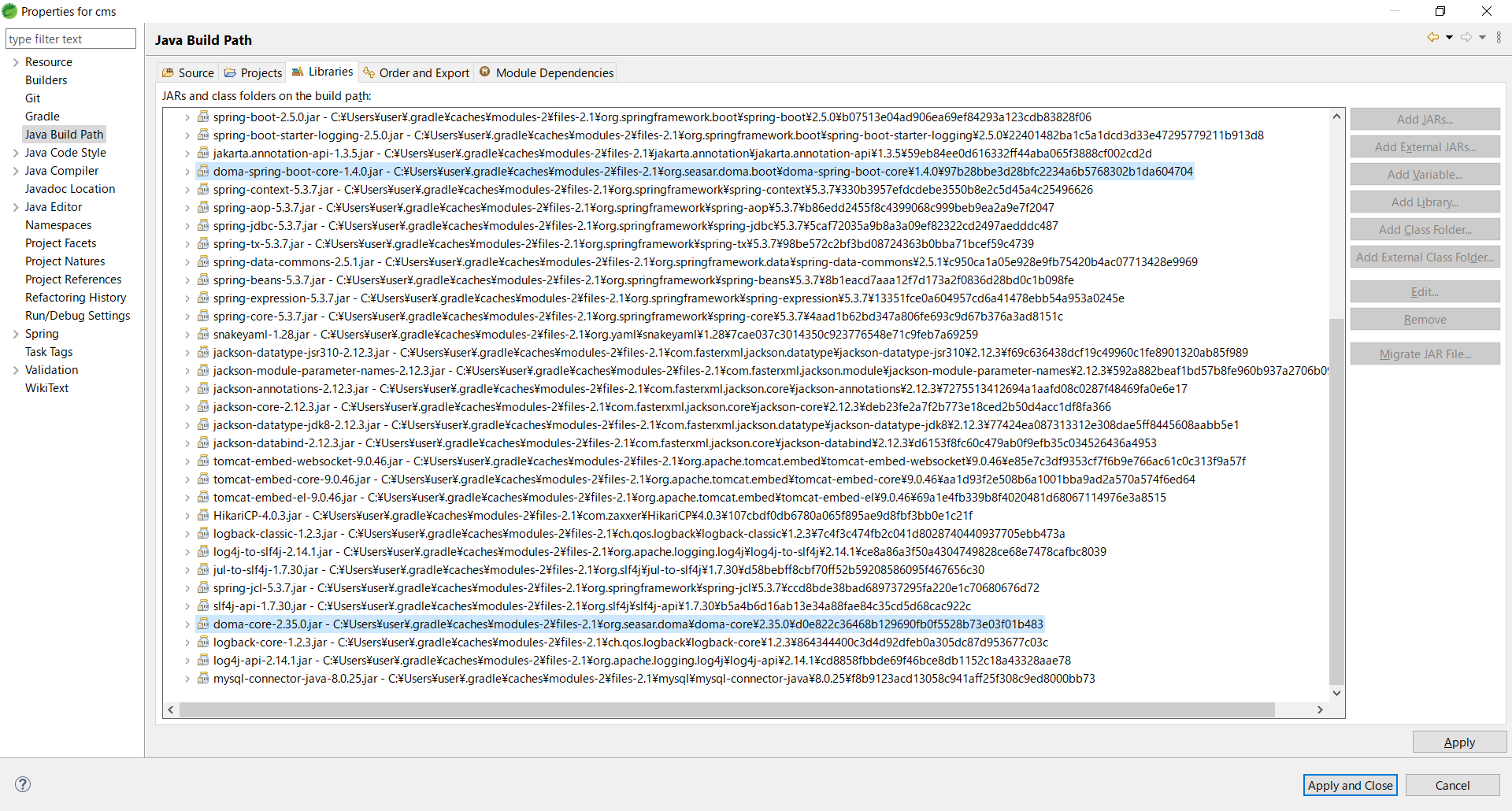Open the Module Dependencies tab

click(546, 72)
